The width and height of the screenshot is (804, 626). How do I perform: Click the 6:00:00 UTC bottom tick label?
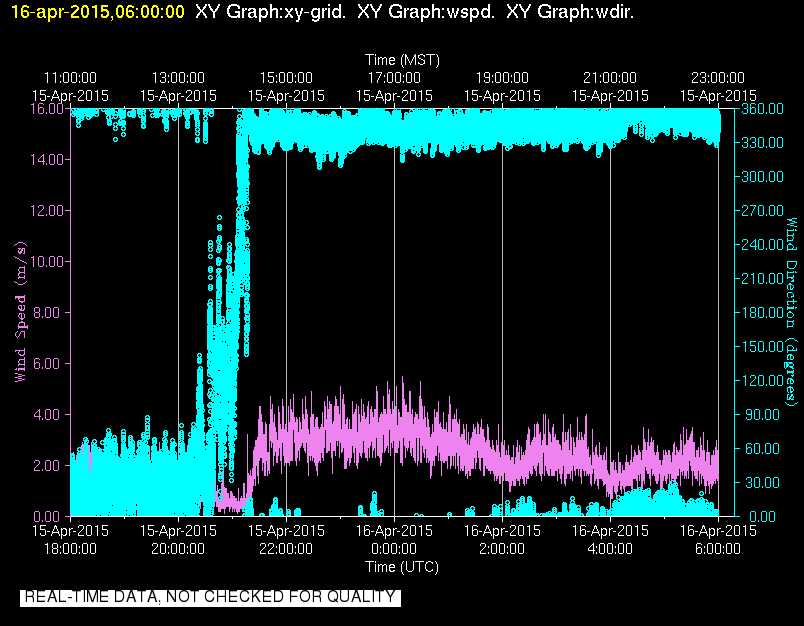[x=718, y=549]
